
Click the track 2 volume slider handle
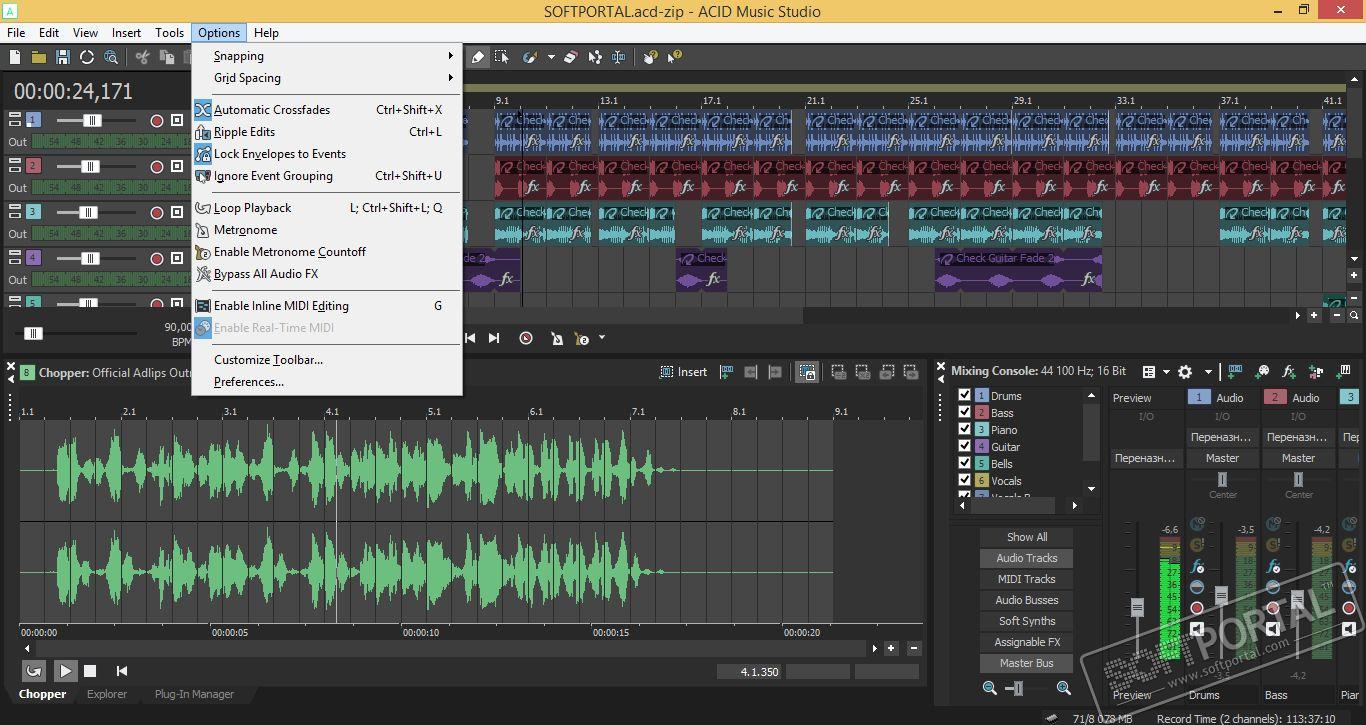pos(90,166)
